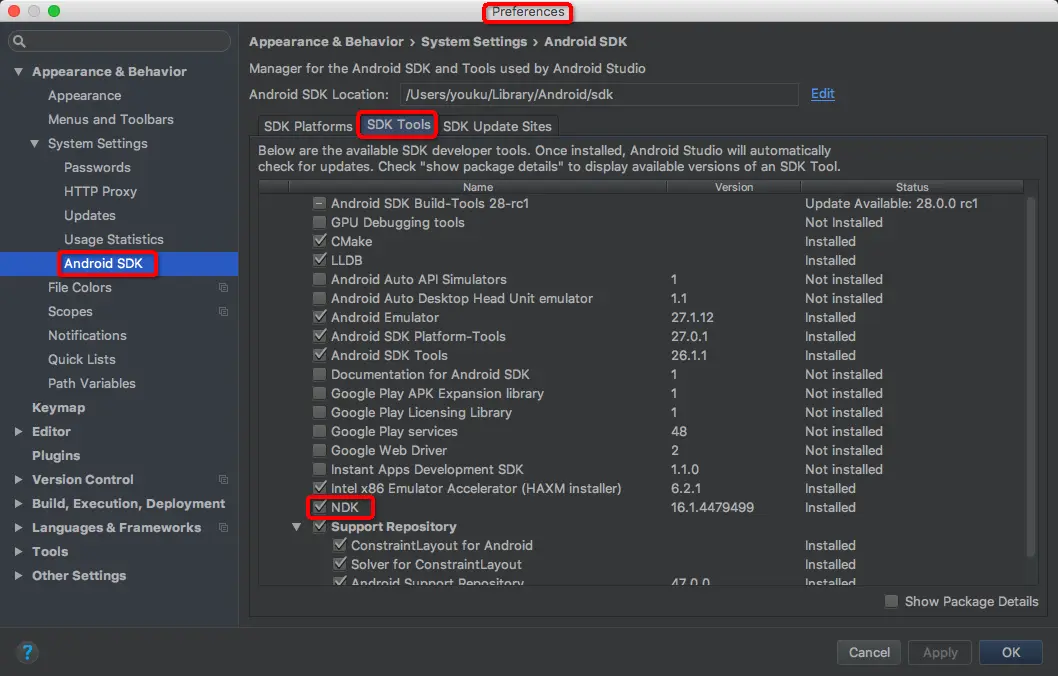Viewport: 1058px width, 676px height.
Task: Uncheck the Support Repository checkbox
Action: tap(319, 526)
